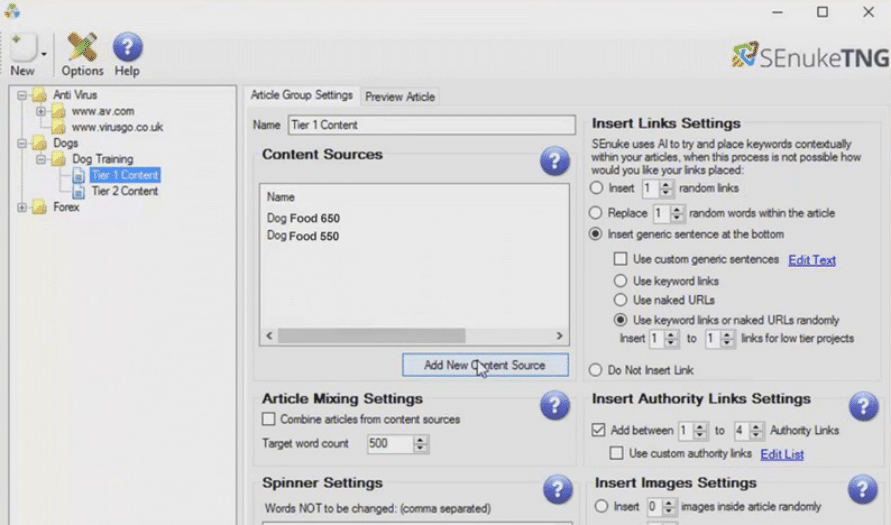The image size is (891, 525).
Task: Select Use keyword links radio button
Action: pos(620,281)
